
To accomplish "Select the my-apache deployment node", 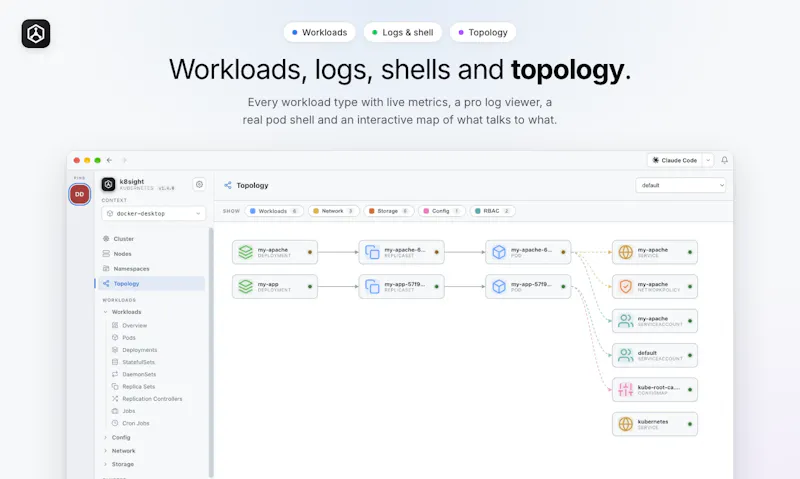I will coord(275,252).
